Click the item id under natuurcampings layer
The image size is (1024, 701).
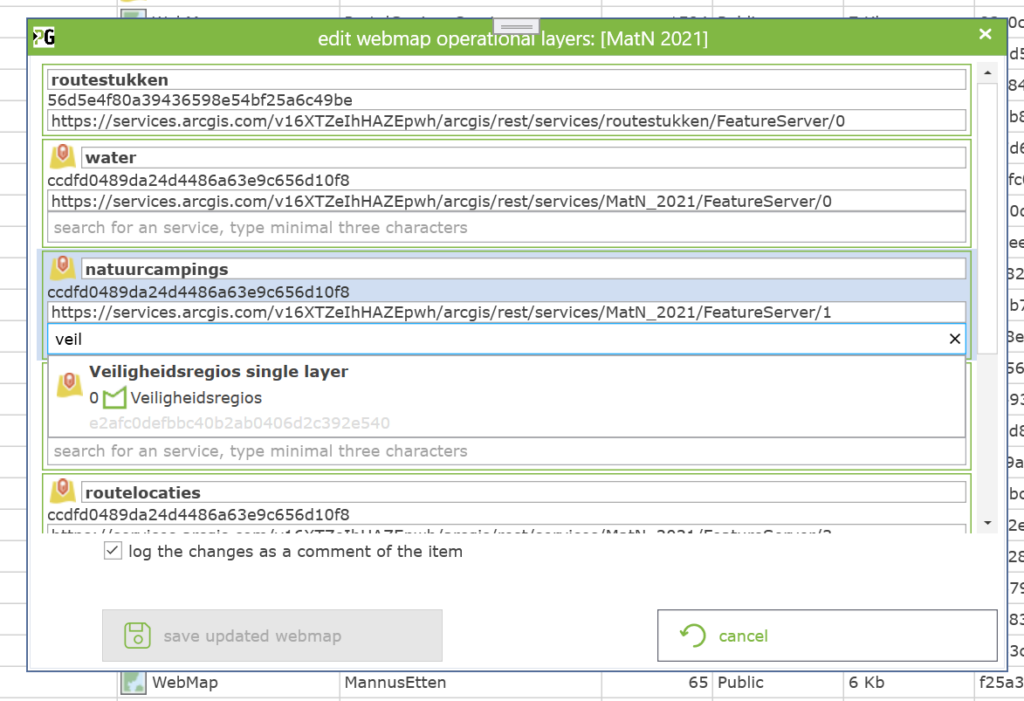coord(199,292)
